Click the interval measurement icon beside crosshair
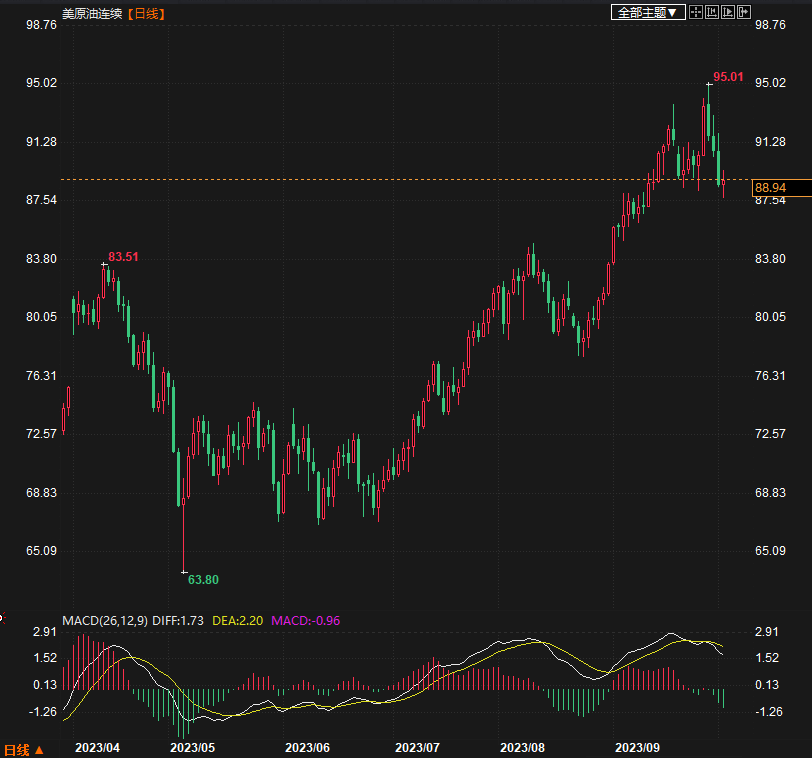The width and height of the screenshot is (812, 758). click(x=712, y=12)
